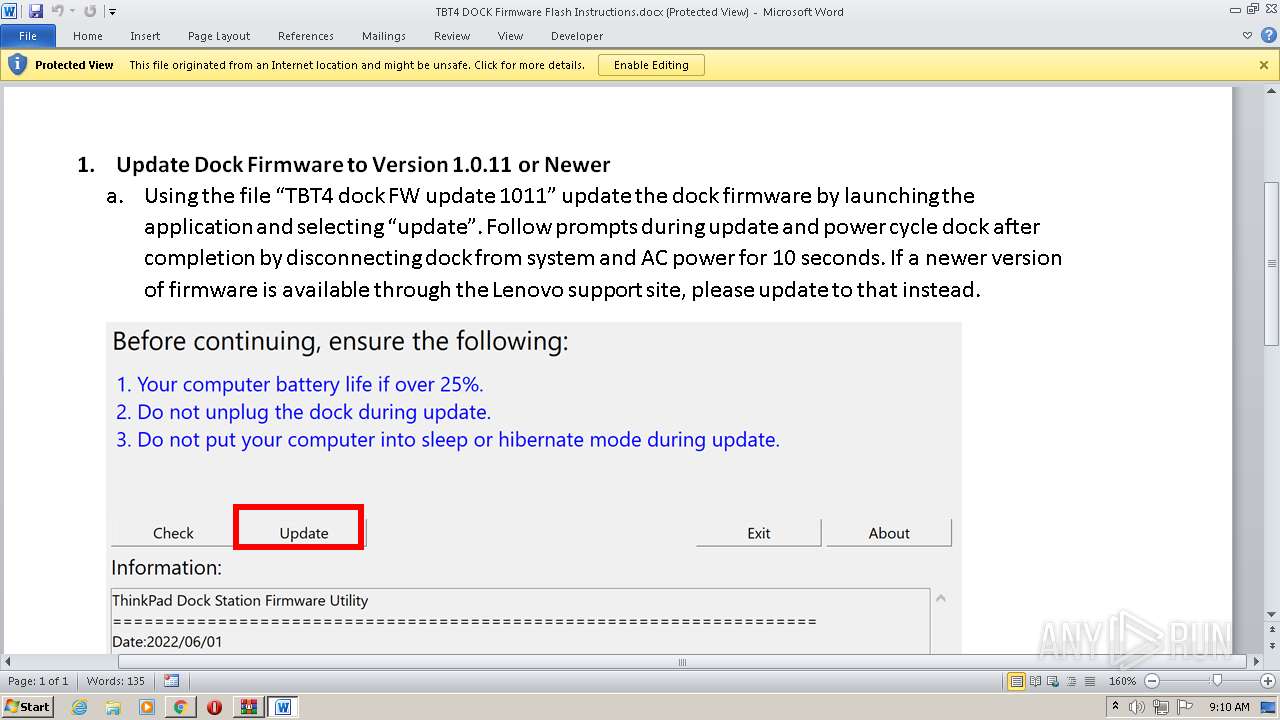The height and width of the screenshot is (720, 1280).
Task: Select Full Screen Reading view icon
Action: [x=1034, y=681]
